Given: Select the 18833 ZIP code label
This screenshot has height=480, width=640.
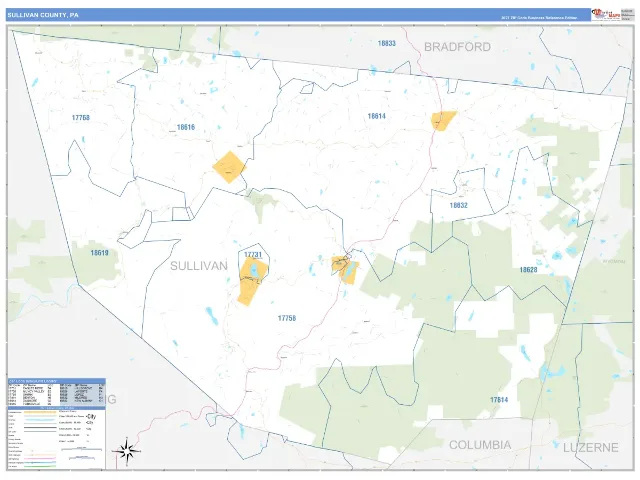Looking at the screenshot, I should pyautogui.click(x=387, y=43).
